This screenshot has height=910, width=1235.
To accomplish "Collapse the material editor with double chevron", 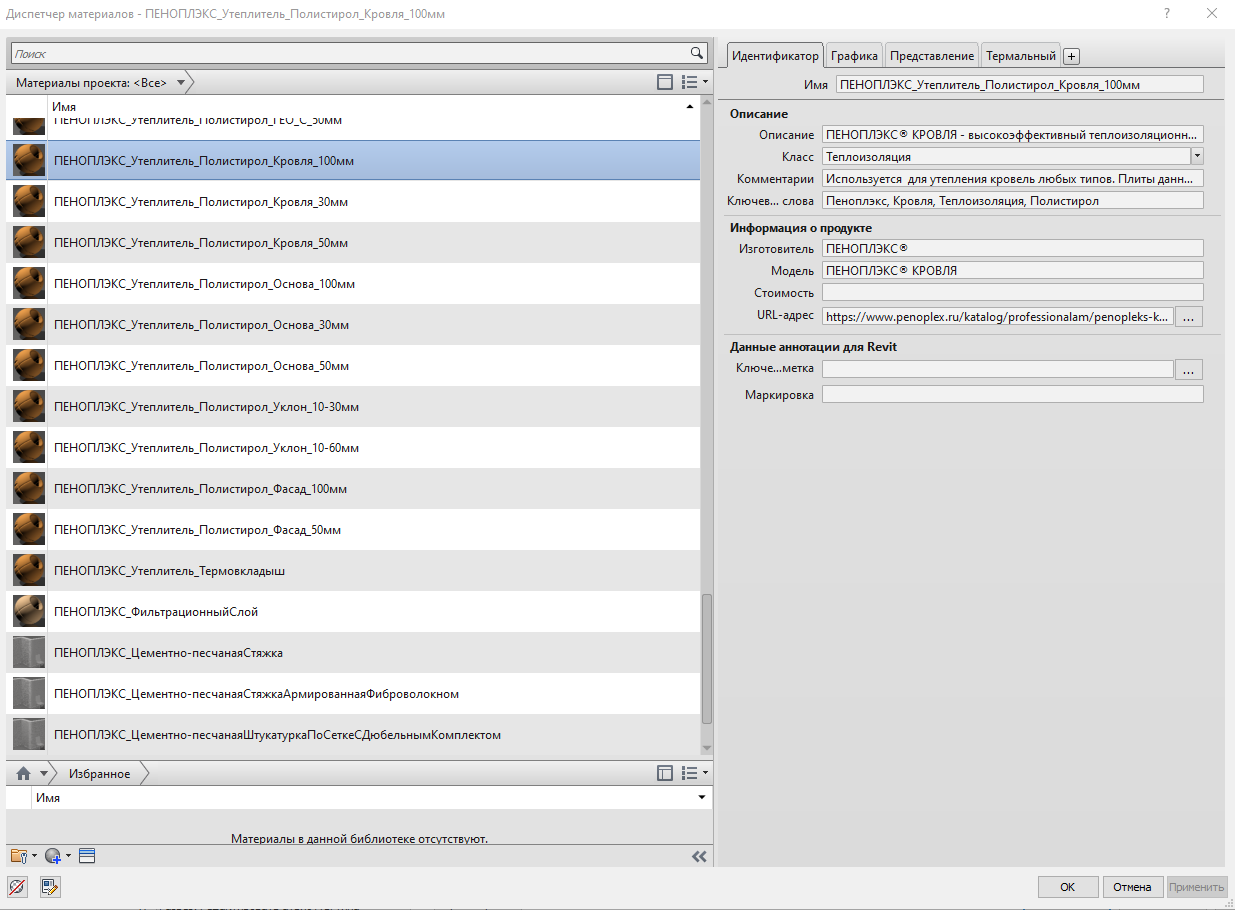I will pos(699,856).
